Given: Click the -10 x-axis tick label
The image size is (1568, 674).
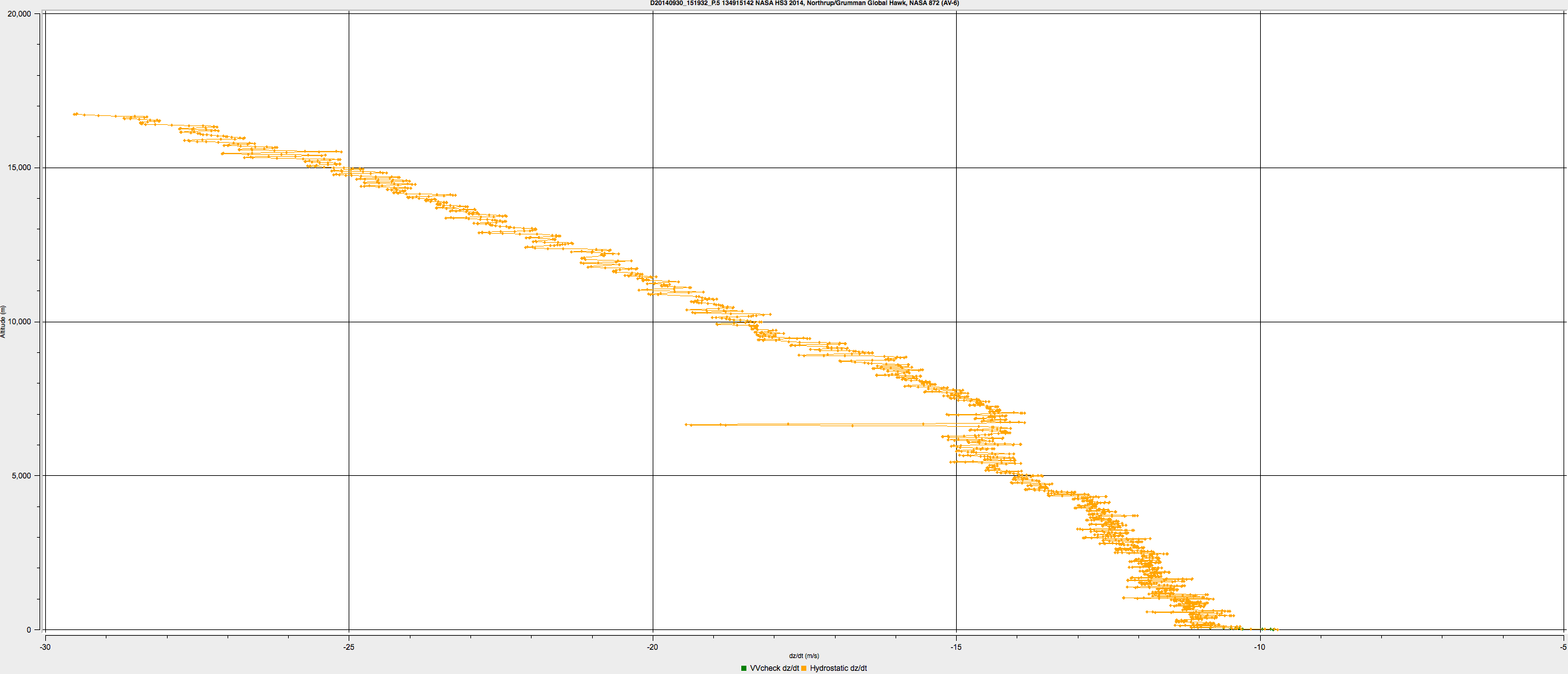Looking at the screenshot, I should 1260,647.
